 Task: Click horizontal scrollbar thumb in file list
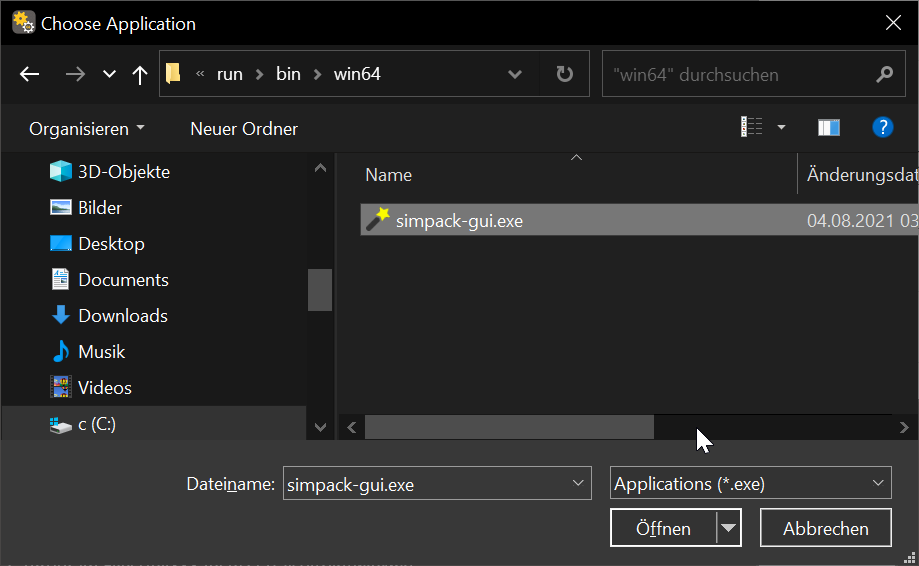509,427
